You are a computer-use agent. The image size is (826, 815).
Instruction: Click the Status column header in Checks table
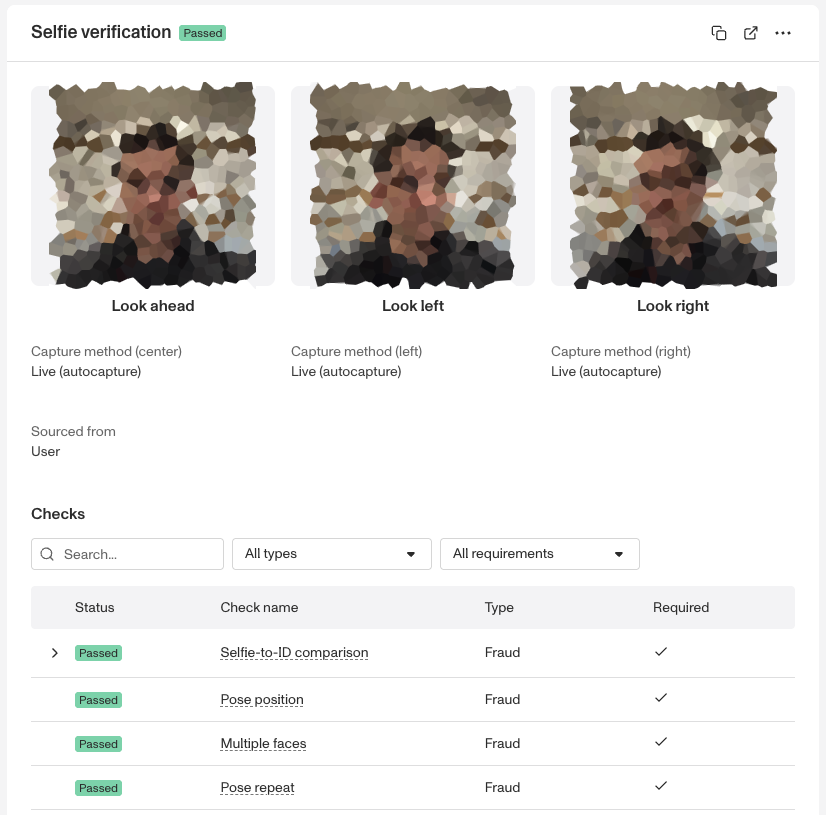96,607
